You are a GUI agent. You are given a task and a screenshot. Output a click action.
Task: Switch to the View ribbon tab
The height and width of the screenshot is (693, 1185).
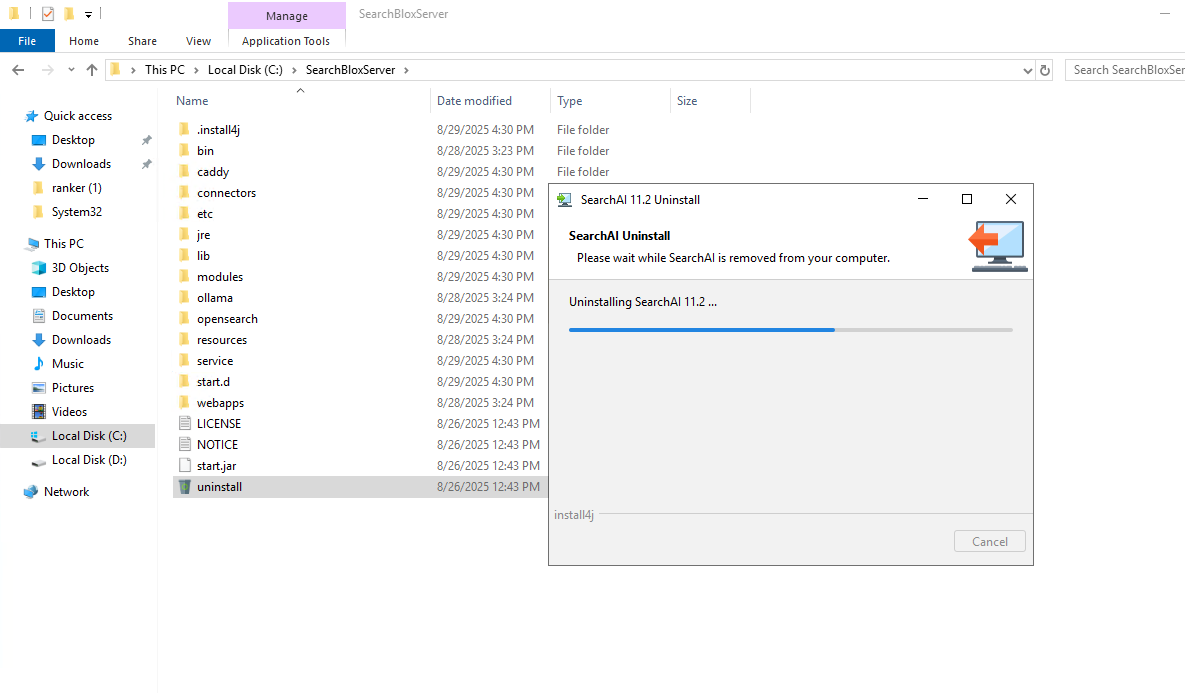tap(199, 41)
